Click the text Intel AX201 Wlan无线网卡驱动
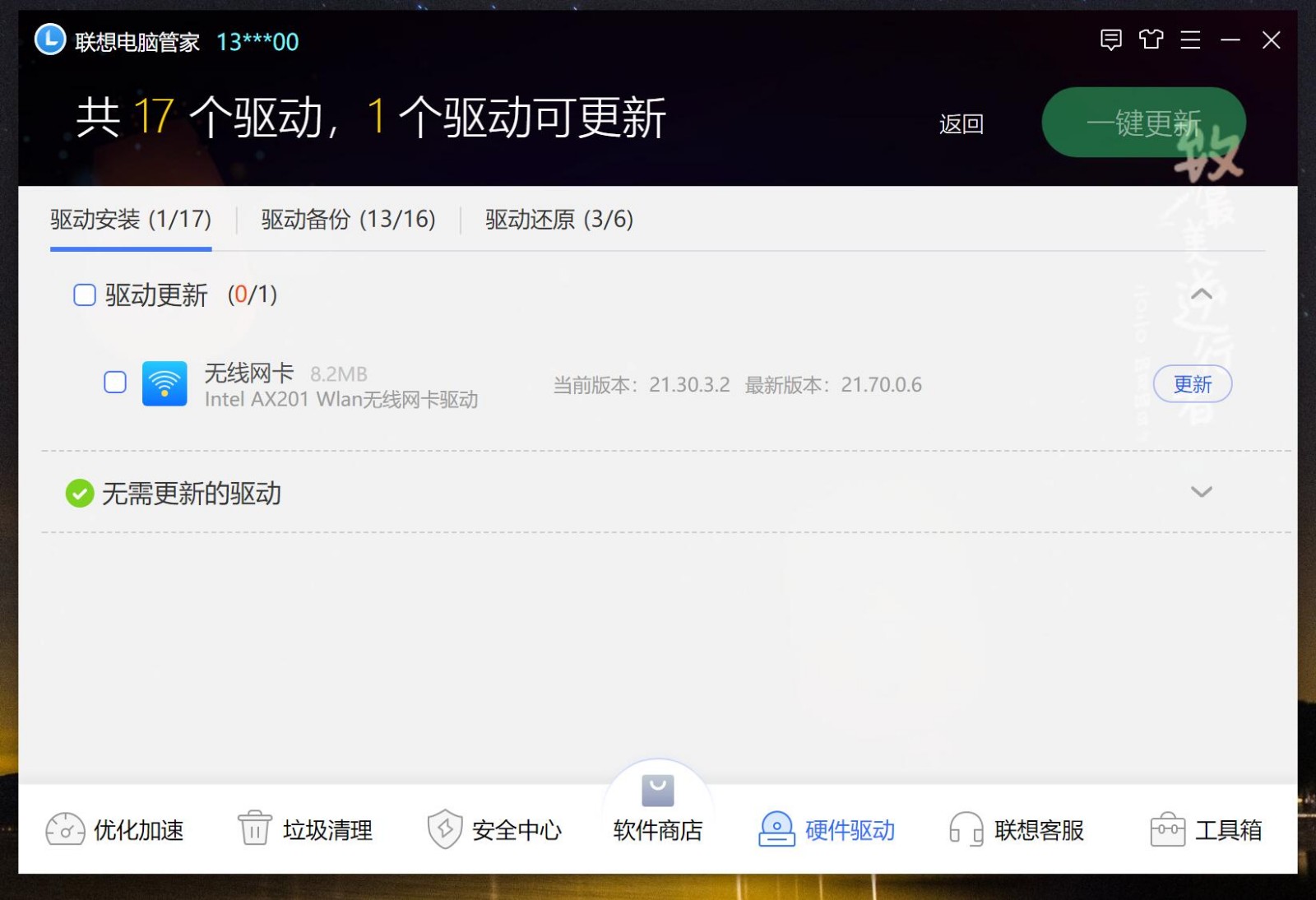Image resolution: width=1316 pixels, height=900 pixels. (341, 400)
